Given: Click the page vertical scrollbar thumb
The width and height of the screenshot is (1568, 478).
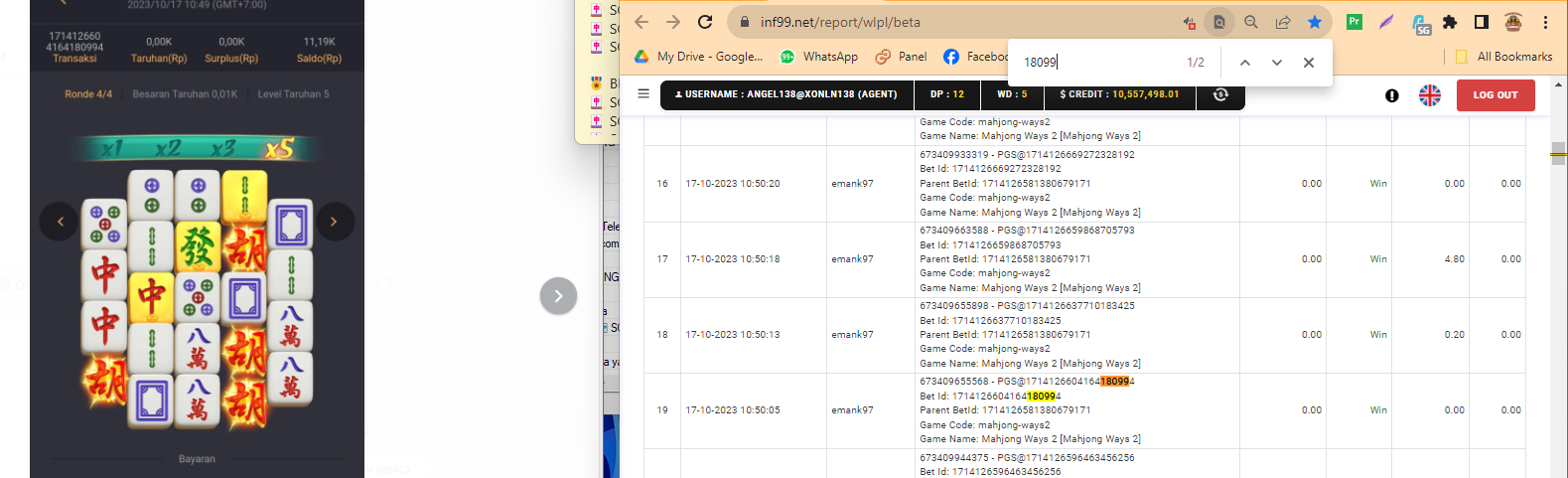Looking at the screenshot, I should [1558, 153].
